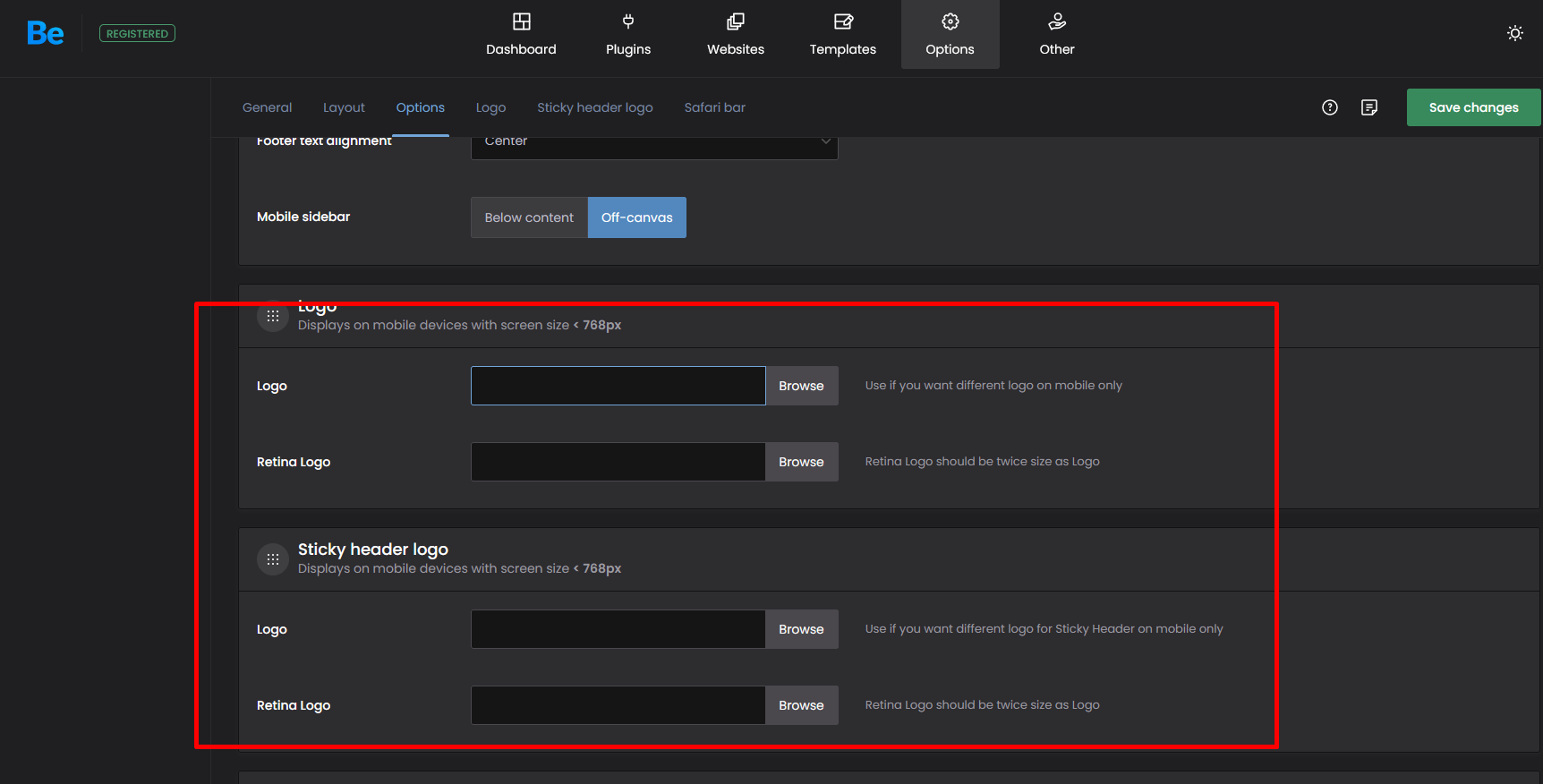Click the Logo section grid handle icon
Screen dimensions: 1543x784
coord(273,316)
